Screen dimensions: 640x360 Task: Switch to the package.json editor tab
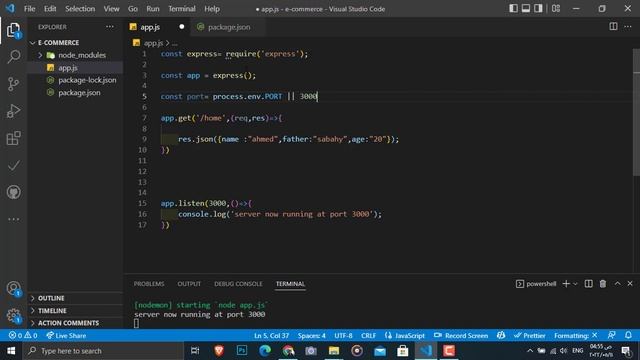pos(229,27)
